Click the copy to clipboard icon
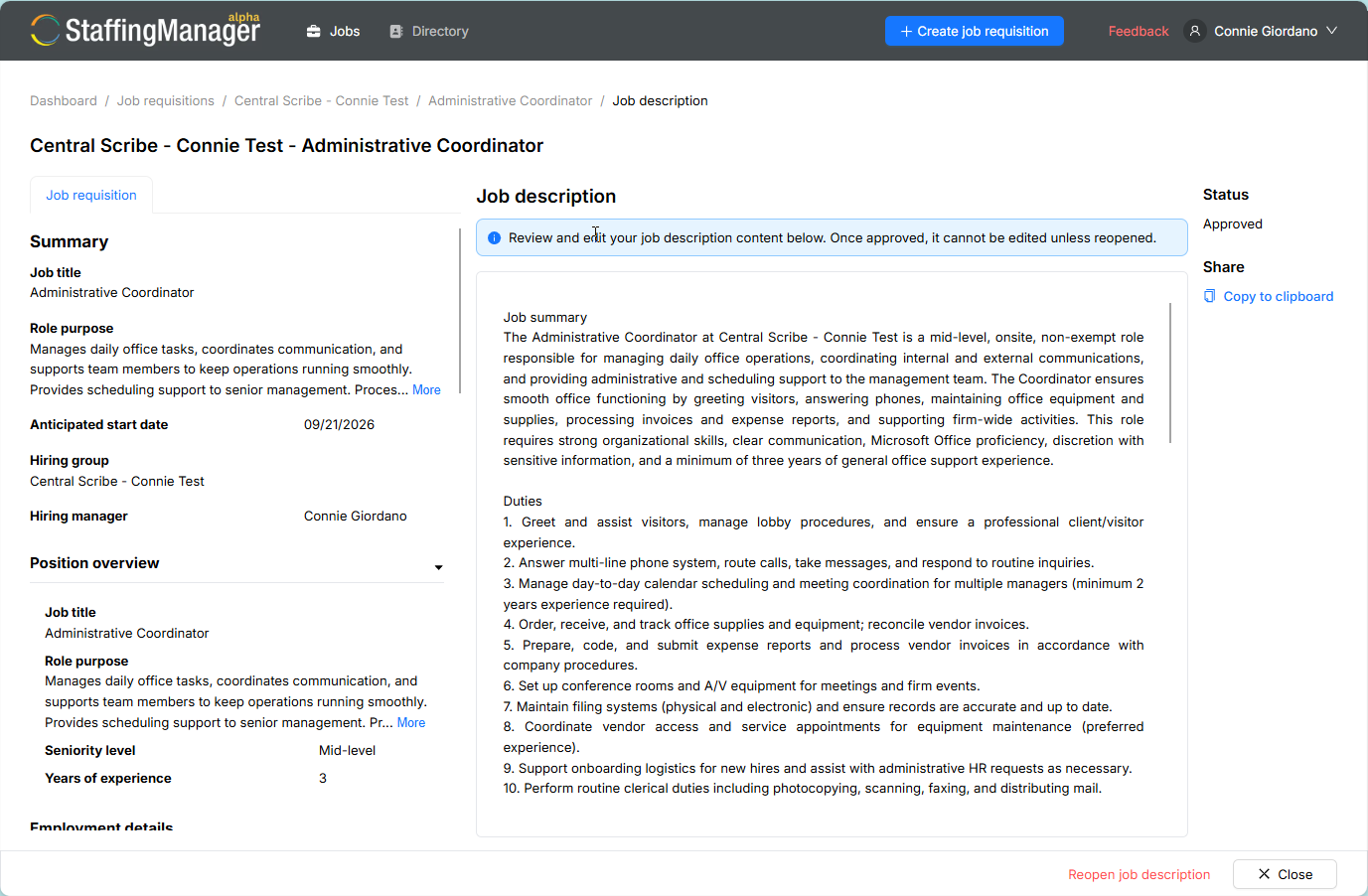 1209,296
